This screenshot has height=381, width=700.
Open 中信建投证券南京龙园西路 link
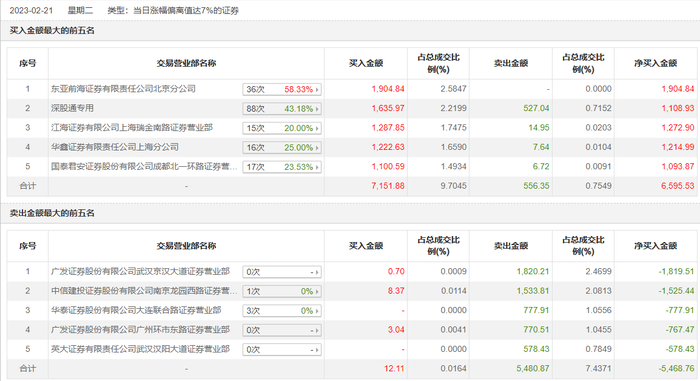tap(144, 291)
